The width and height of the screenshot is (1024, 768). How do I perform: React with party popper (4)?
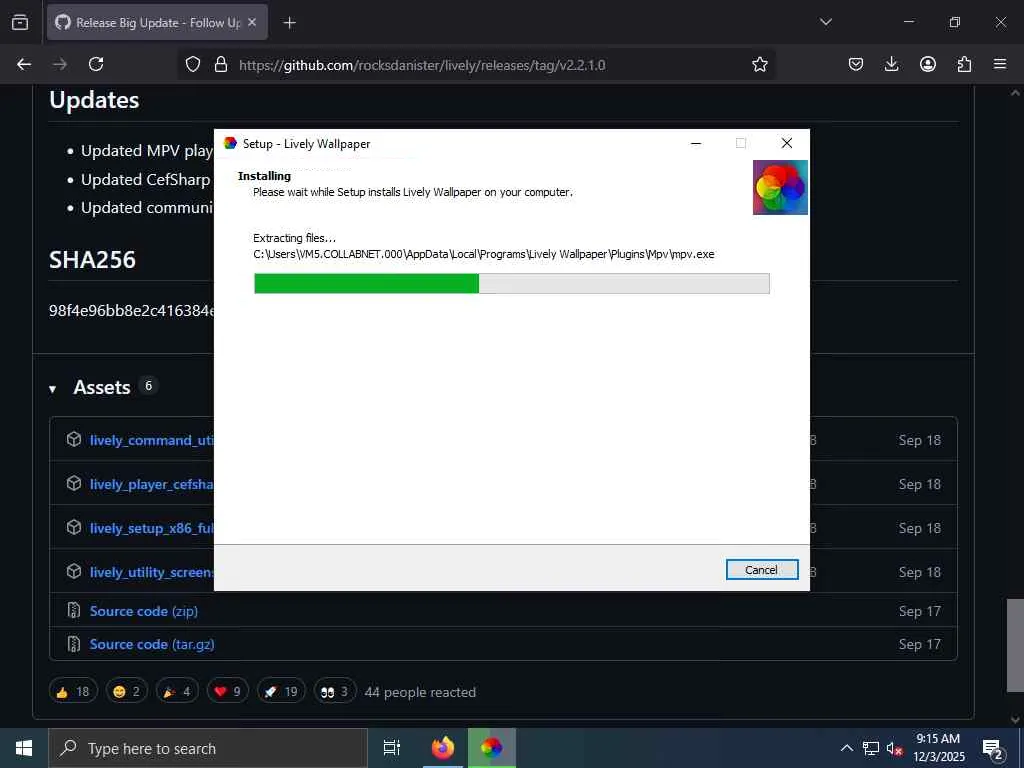[177, 691]
